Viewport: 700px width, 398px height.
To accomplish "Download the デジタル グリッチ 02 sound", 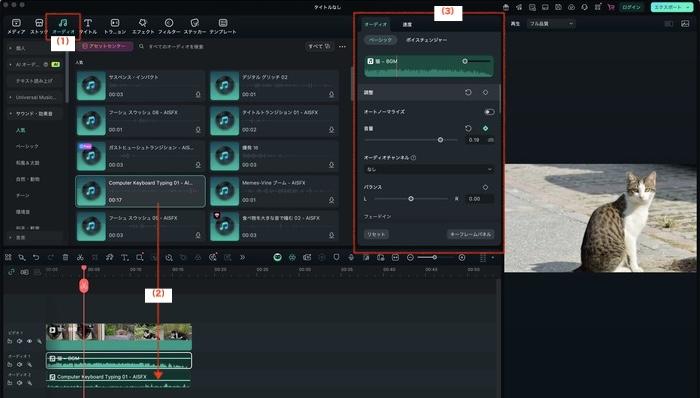I will (331, 95).
